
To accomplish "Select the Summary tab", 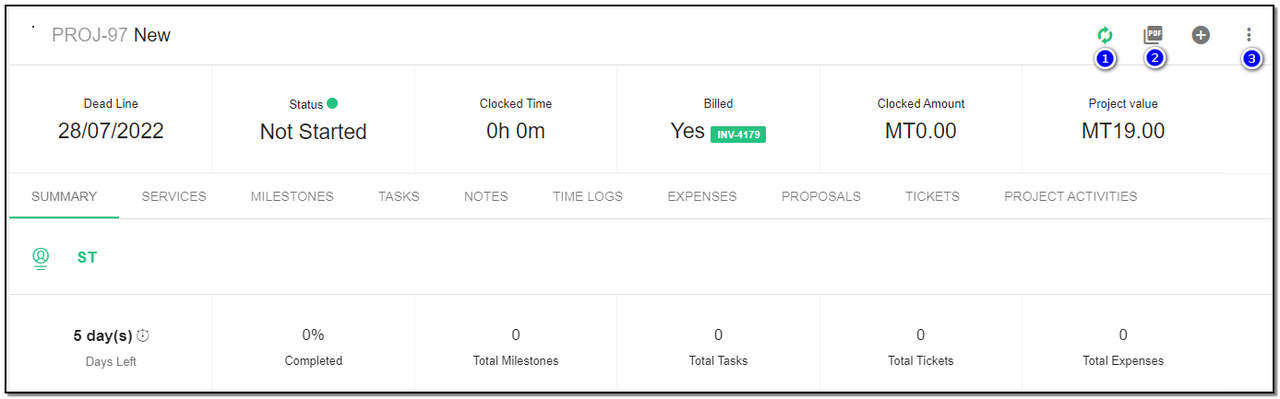I will point(64,196).
